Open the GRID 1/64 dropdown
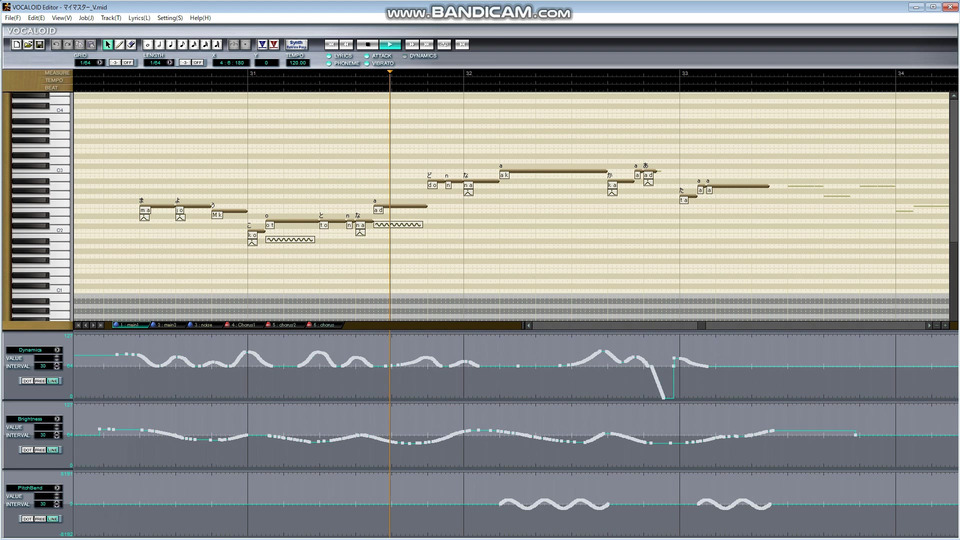Screen dimensions: 960x540 click(x=100, y=62)
